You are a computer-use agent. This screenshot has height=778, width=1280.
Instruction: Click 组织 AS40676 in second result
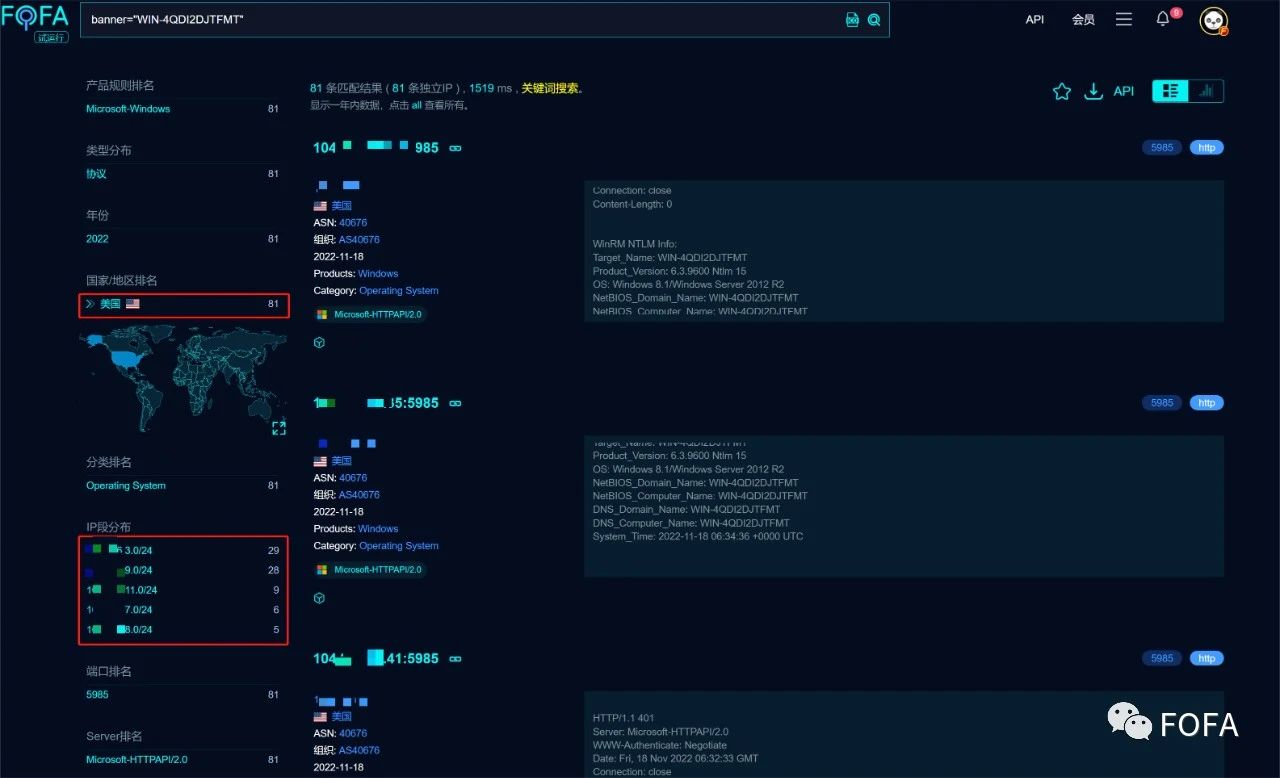pos(359,495)
